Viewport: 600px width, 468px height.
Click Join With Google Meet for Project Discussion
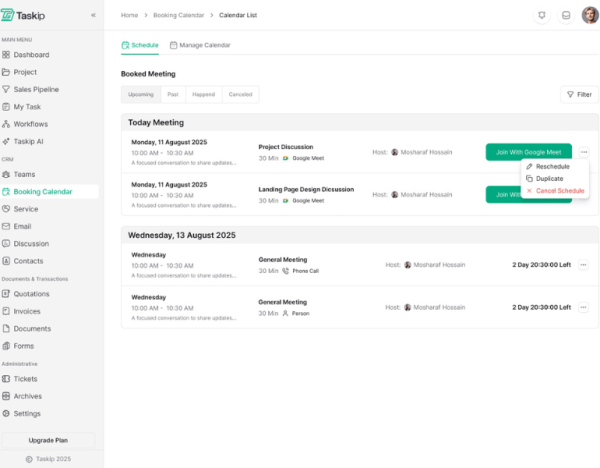[528, 152]
